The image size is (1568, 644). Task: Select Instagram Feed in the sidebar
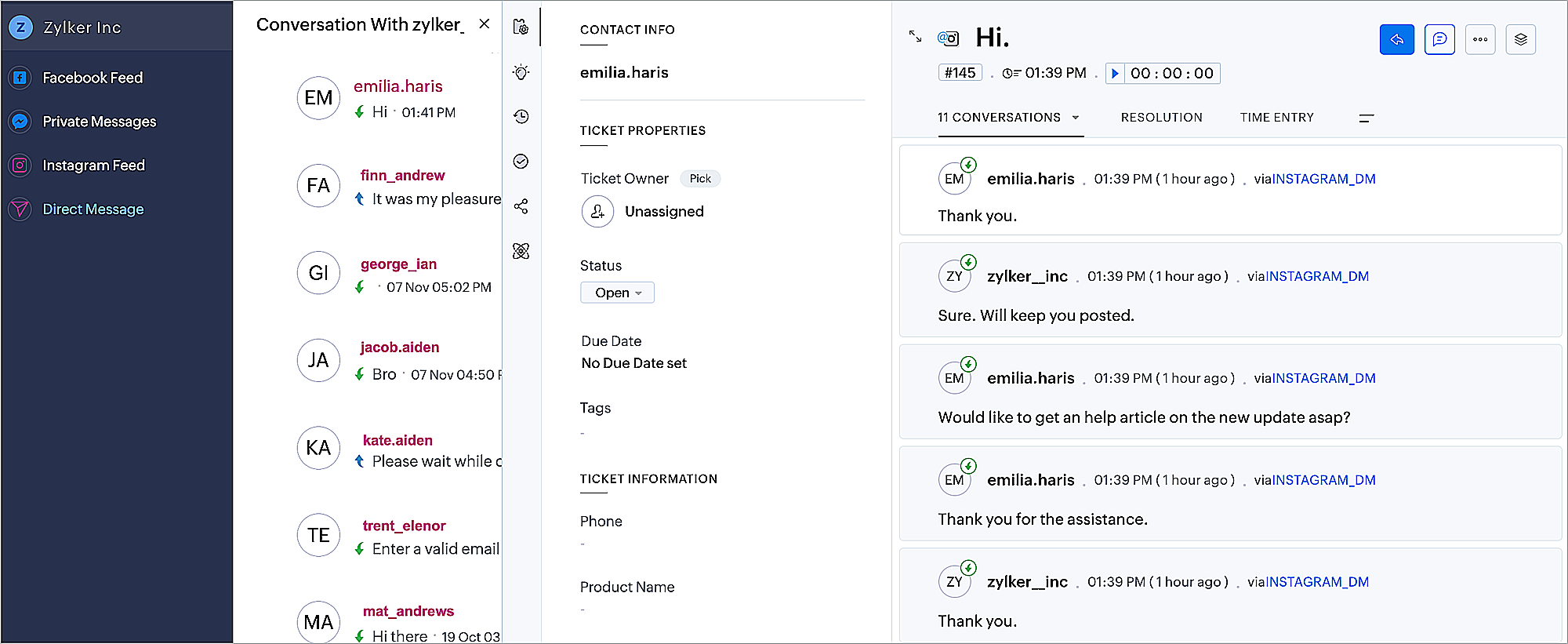(x=93, y=166)
